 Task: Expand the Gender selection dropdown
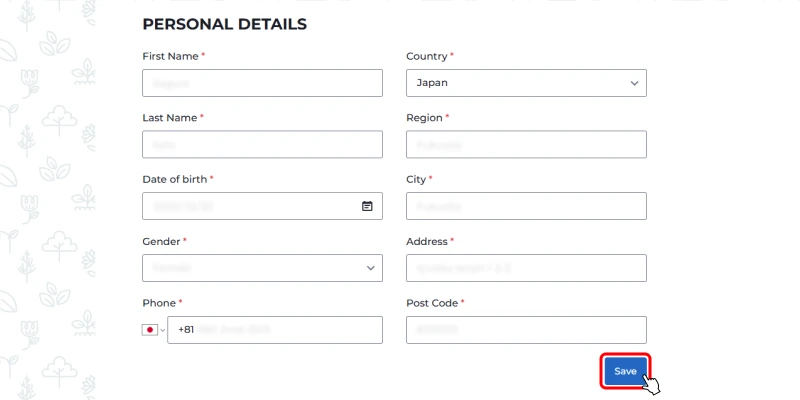(x=262, y=268)
